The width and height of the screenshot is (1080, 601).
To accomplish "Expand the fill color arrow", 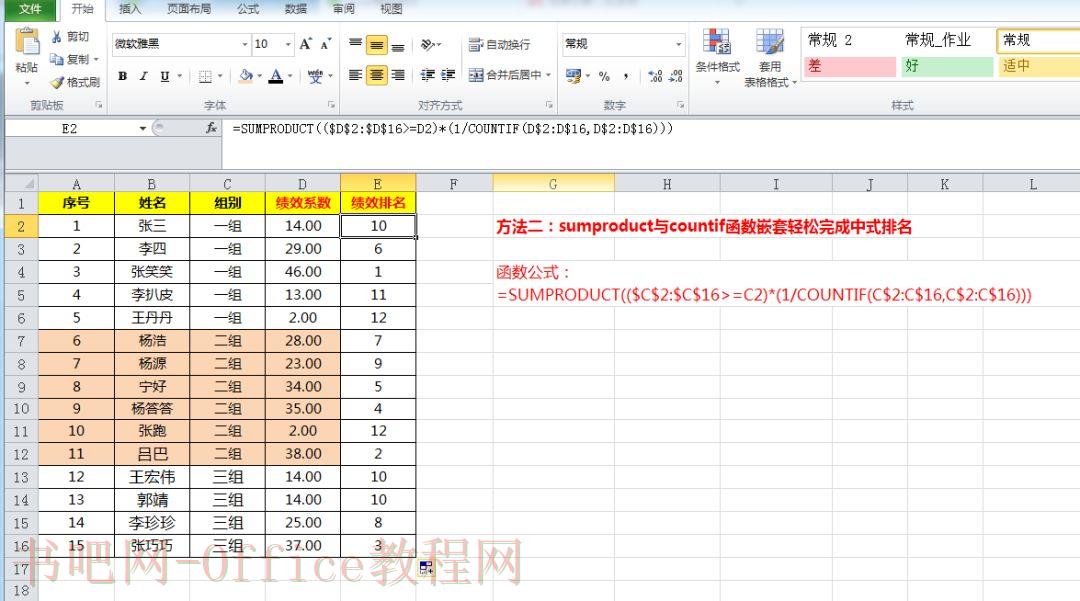I will (260, 76).
